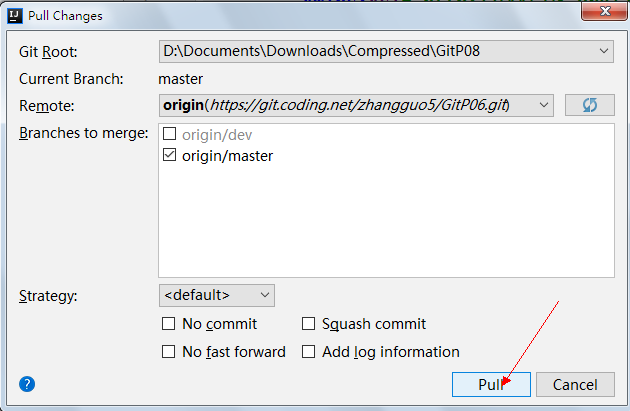The height and width of the screenshot is (411, 630).
Task: Open the Strategy default dropdown
Action: click(x=217, y=295)
